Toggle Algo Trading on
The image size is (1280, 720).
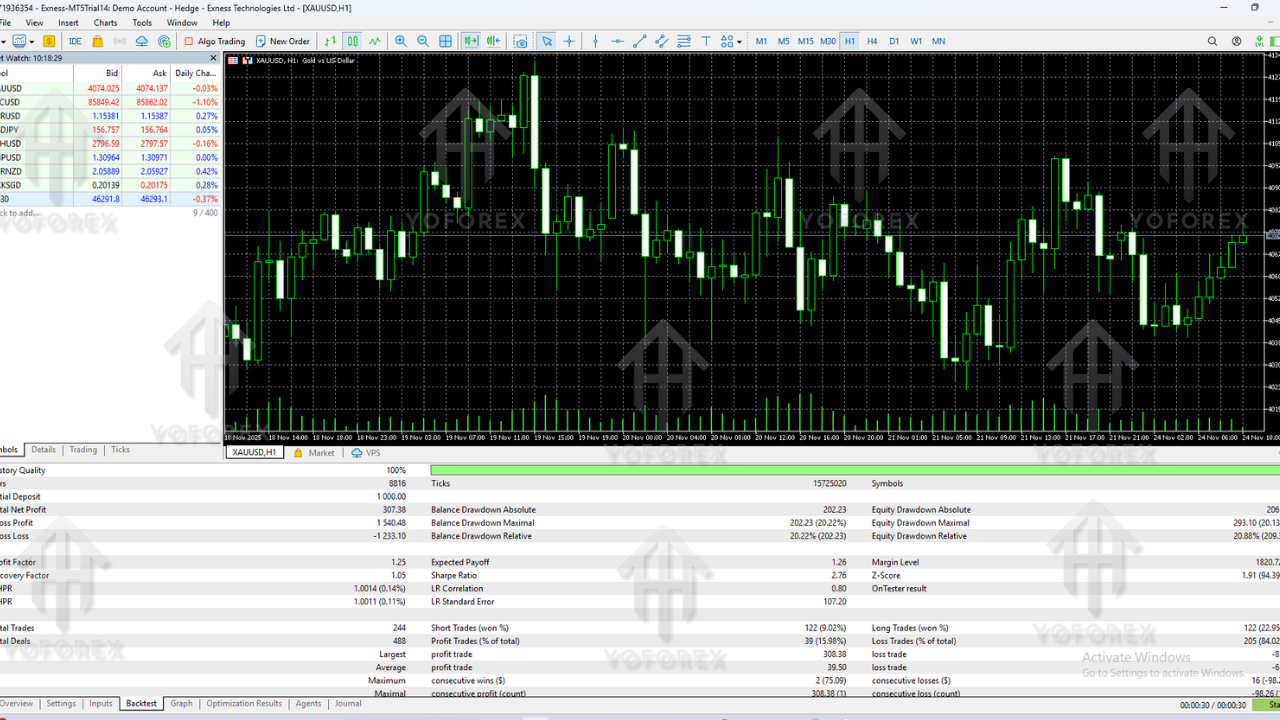(213, 41)
